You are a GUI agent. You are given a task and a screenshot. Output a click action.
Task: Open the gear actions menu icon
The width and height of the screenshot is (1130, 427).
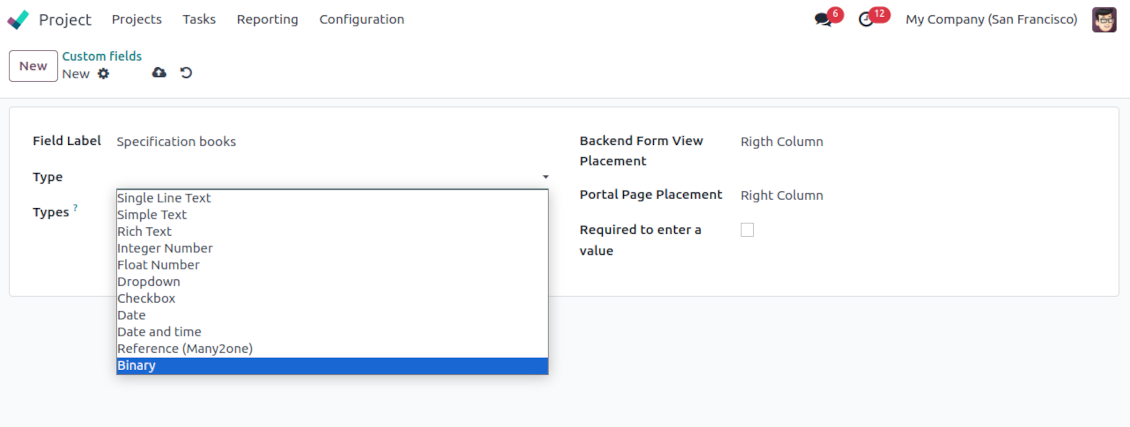click(x=103, y=74)
